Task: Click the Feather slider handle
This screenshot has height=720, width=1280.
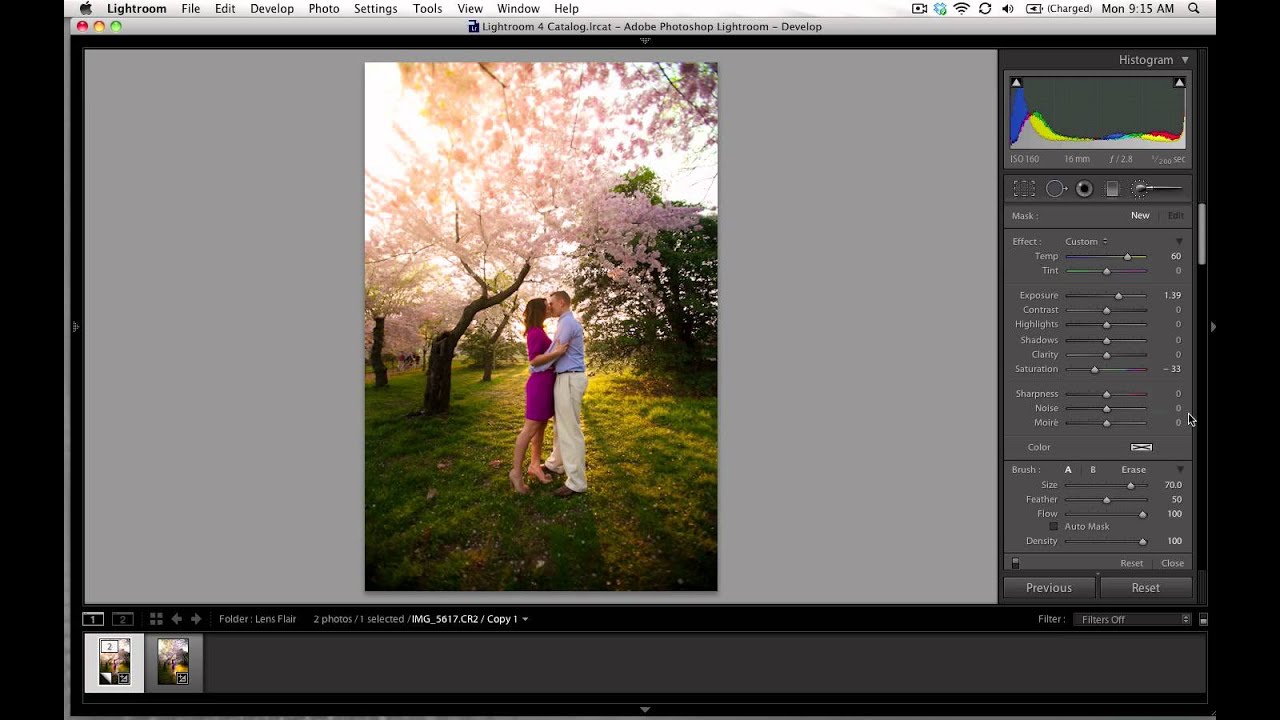Action: click(1106, 500)
